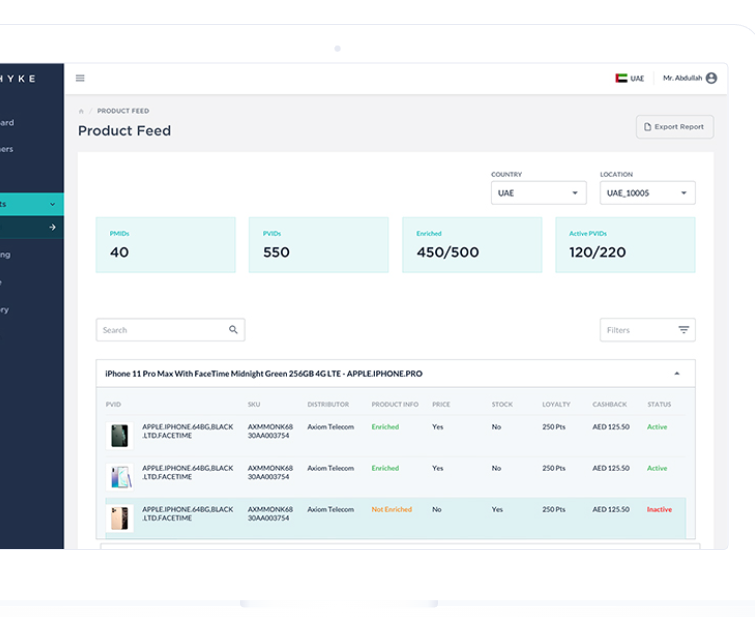755x617 pixels.
Task: Click the filter lines icon
Action: pyautogui.click(x=683, y=329)
